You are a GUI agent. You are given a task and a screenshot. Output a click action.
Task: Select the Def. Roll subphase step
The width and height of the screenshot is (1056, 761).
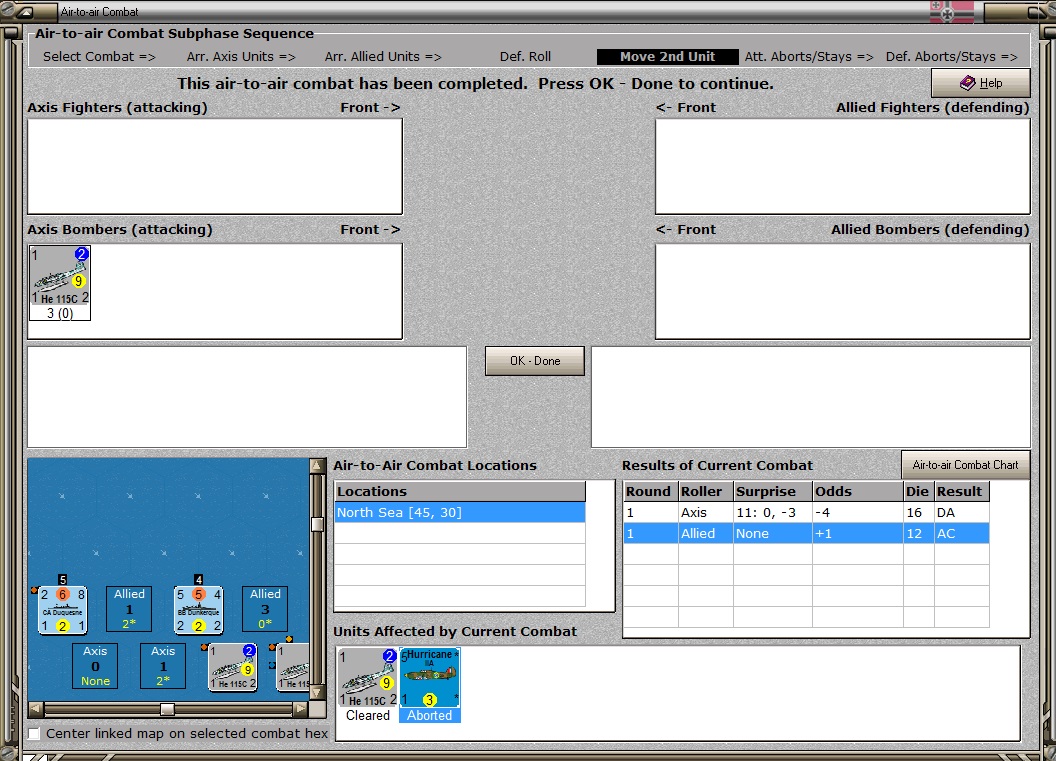(525, 57)
